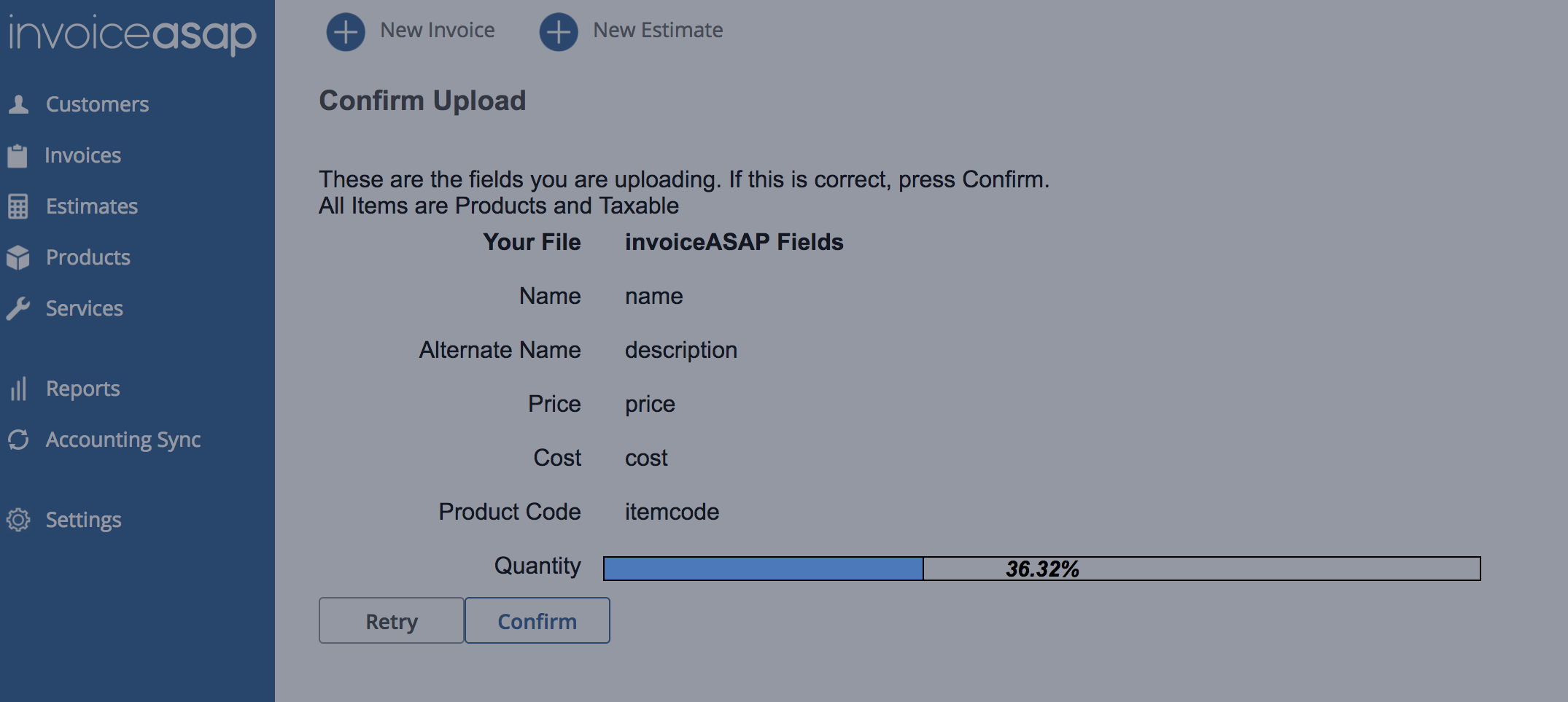Click the New Invoice link text

click(x=437, y=31)
